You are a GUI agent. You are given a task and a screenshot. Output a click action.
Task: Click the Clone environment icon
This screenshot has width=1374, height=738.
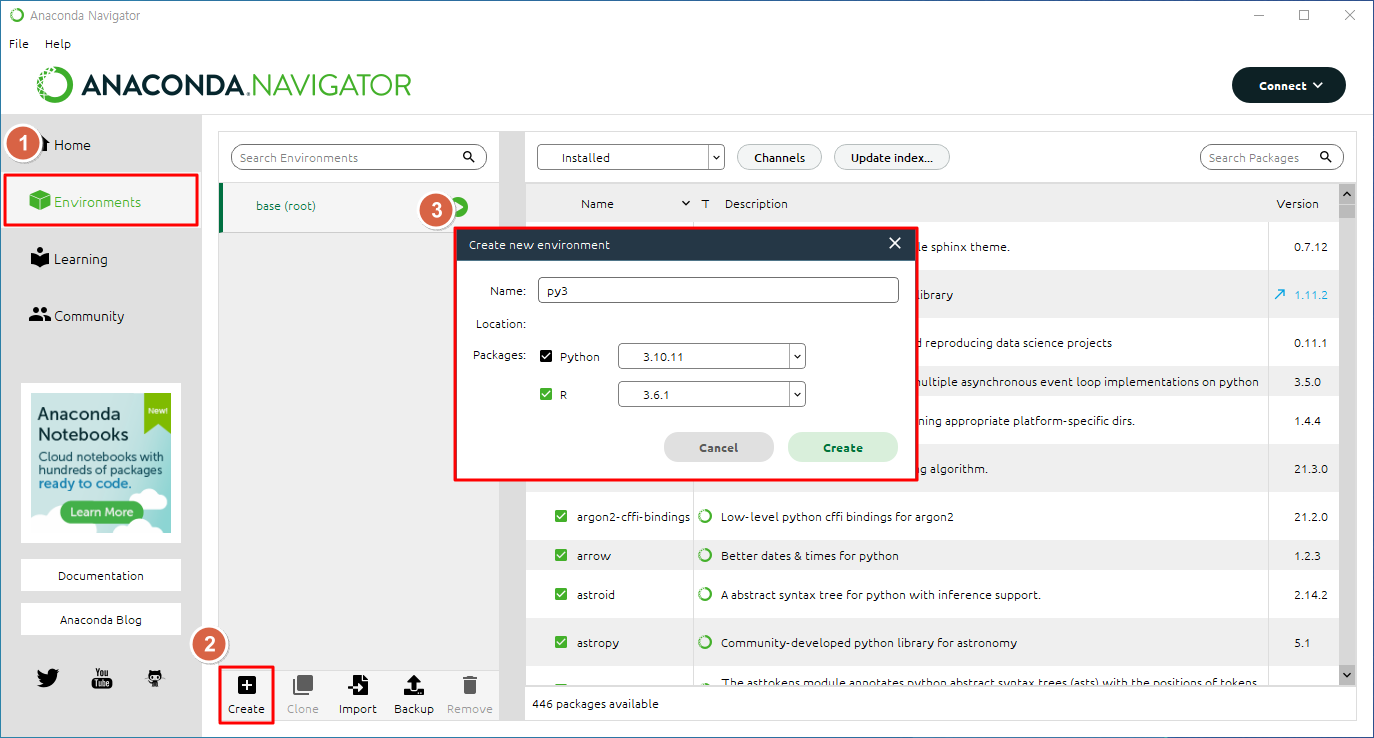pyautogui.click(x=302, y=685)
